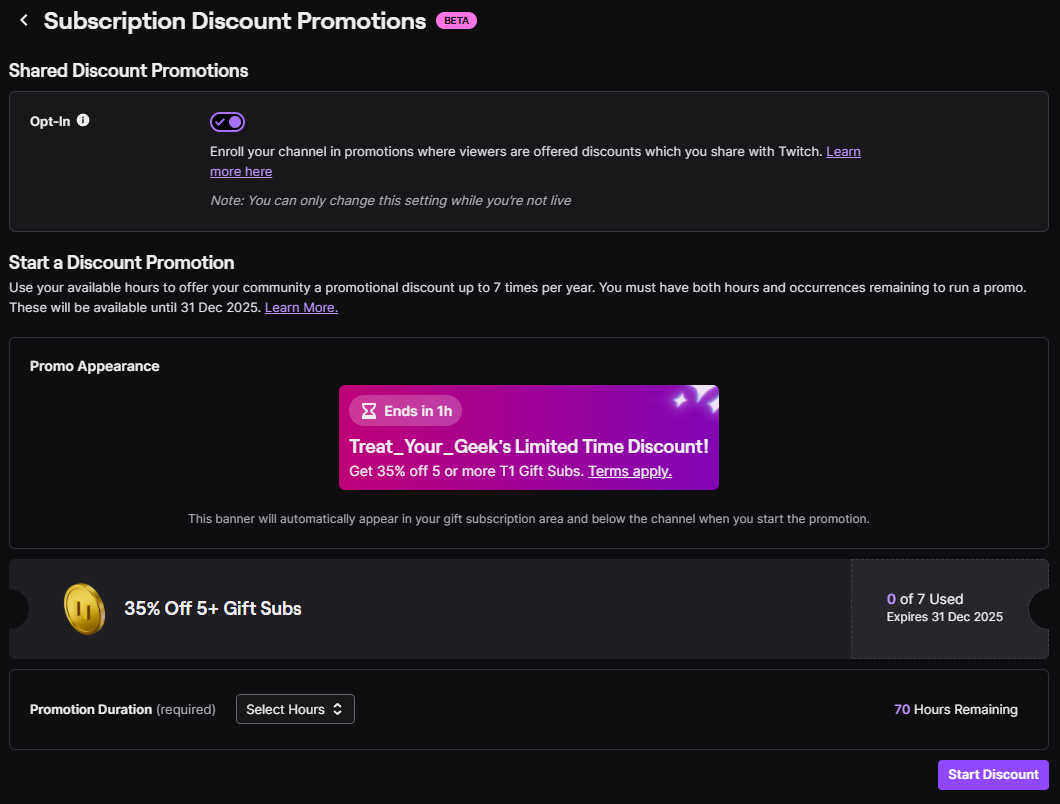1060x804 pixels.
Task: Click the Ends in 1h pill on the banner
Action: [x=404, y=410]
